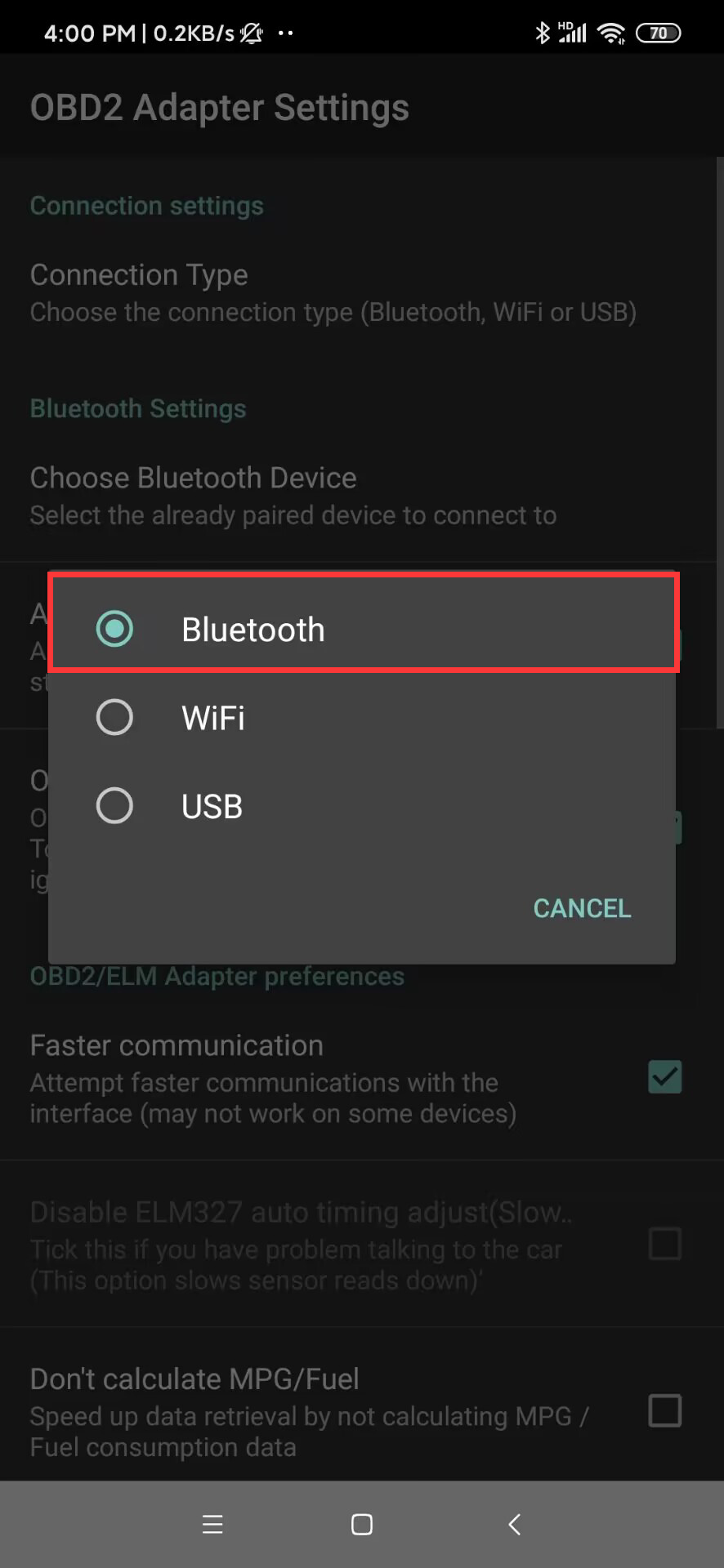Select the WiFi radio option
Screen dimensions: 724x1568
pyautogui.click(x=114, y=718)
